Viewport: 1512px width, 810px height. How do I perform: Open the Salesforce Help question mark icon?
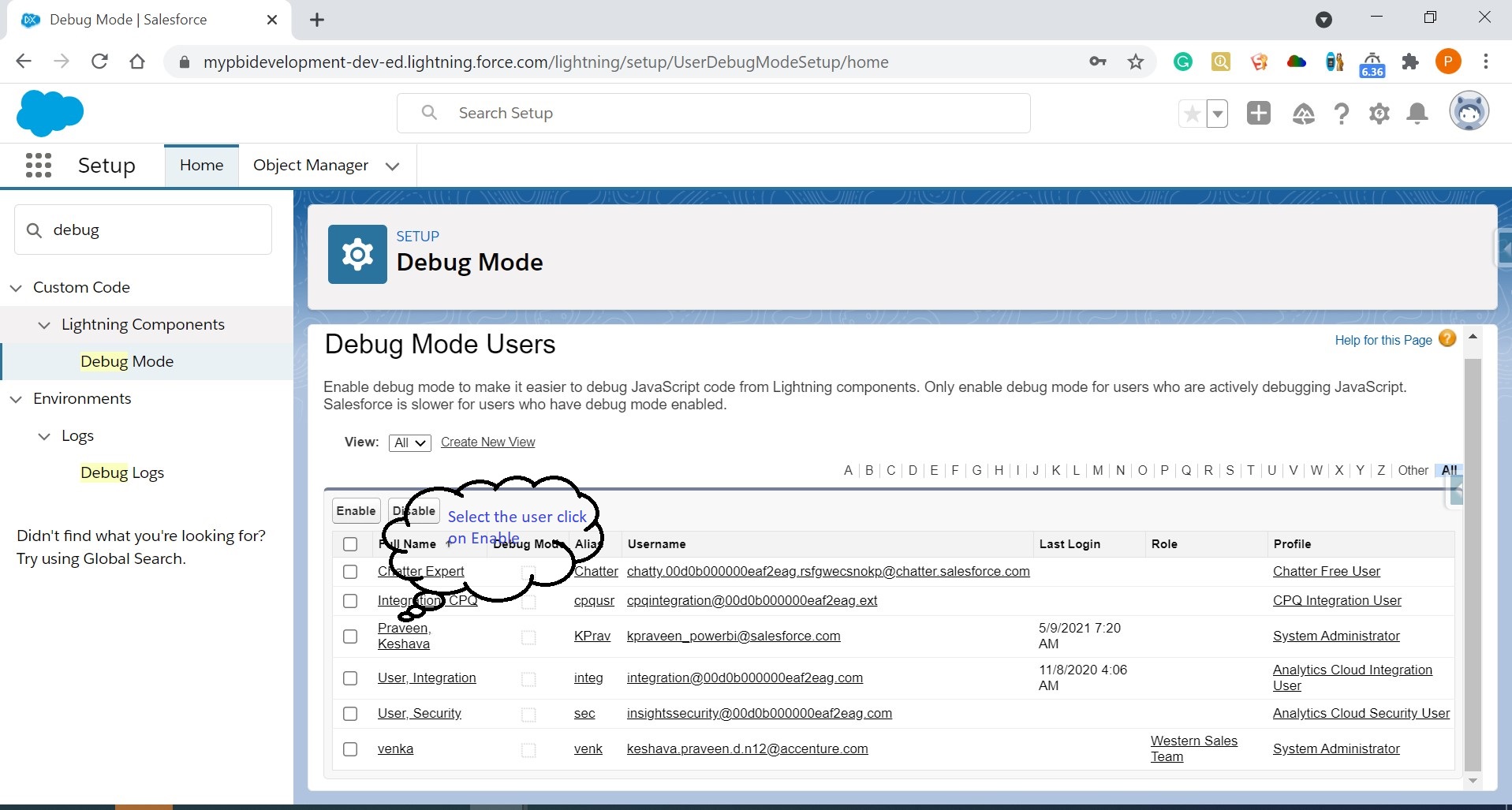coord(1341,114)
